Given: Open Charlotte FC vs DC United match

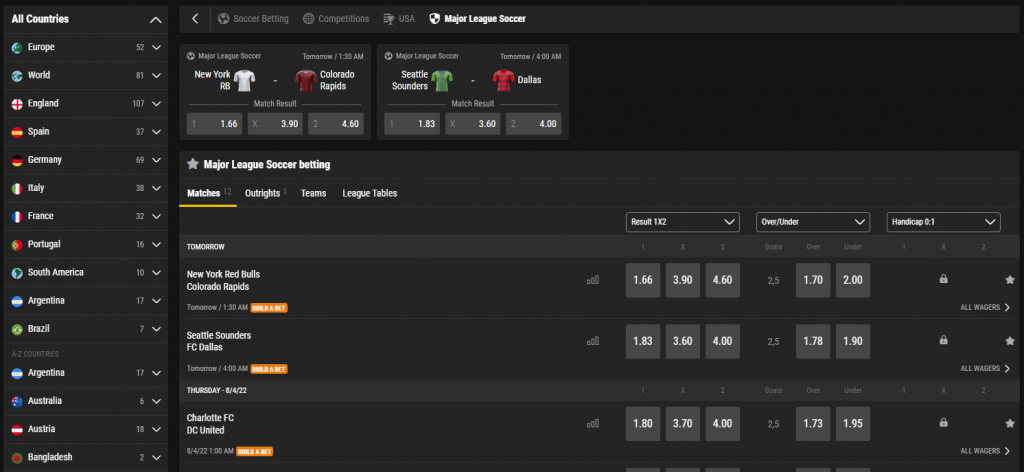Looking at the screenshot, I should point(210,424).
